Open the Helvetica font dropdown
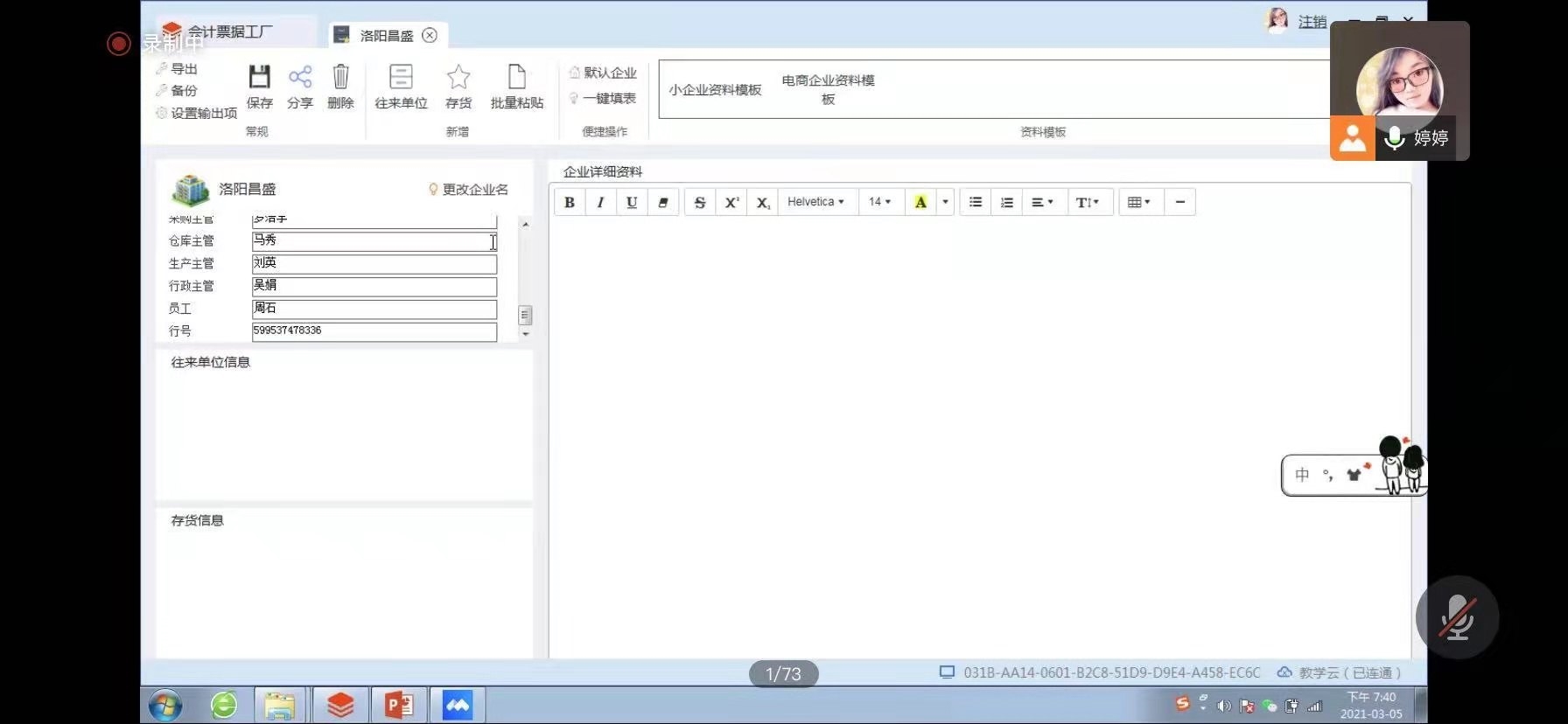Viewport: 1568px width, 724px height. click(x=815, y=202)
